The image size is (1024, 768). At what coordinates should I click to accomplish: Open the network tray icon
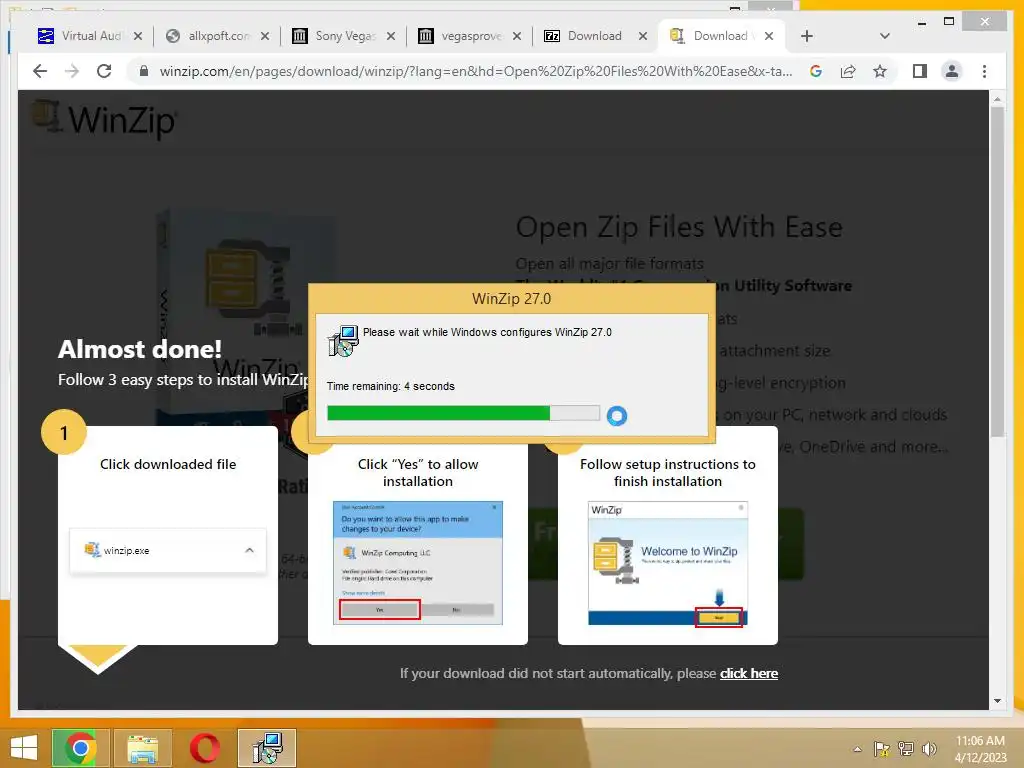point(906,749)
